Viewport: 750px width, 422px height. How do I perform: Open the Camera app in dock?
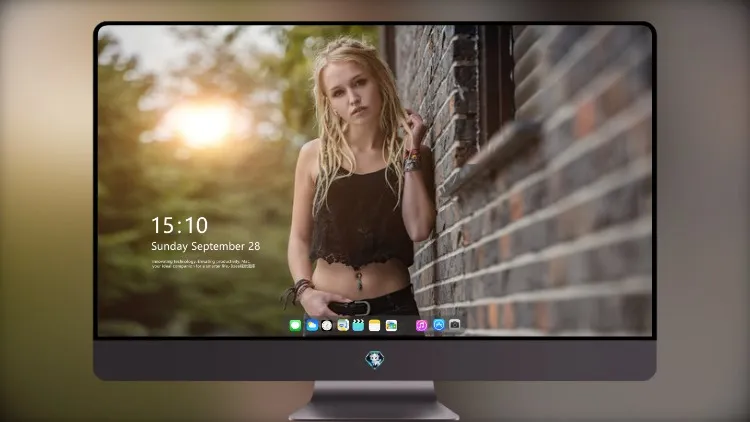pos(454,325)
